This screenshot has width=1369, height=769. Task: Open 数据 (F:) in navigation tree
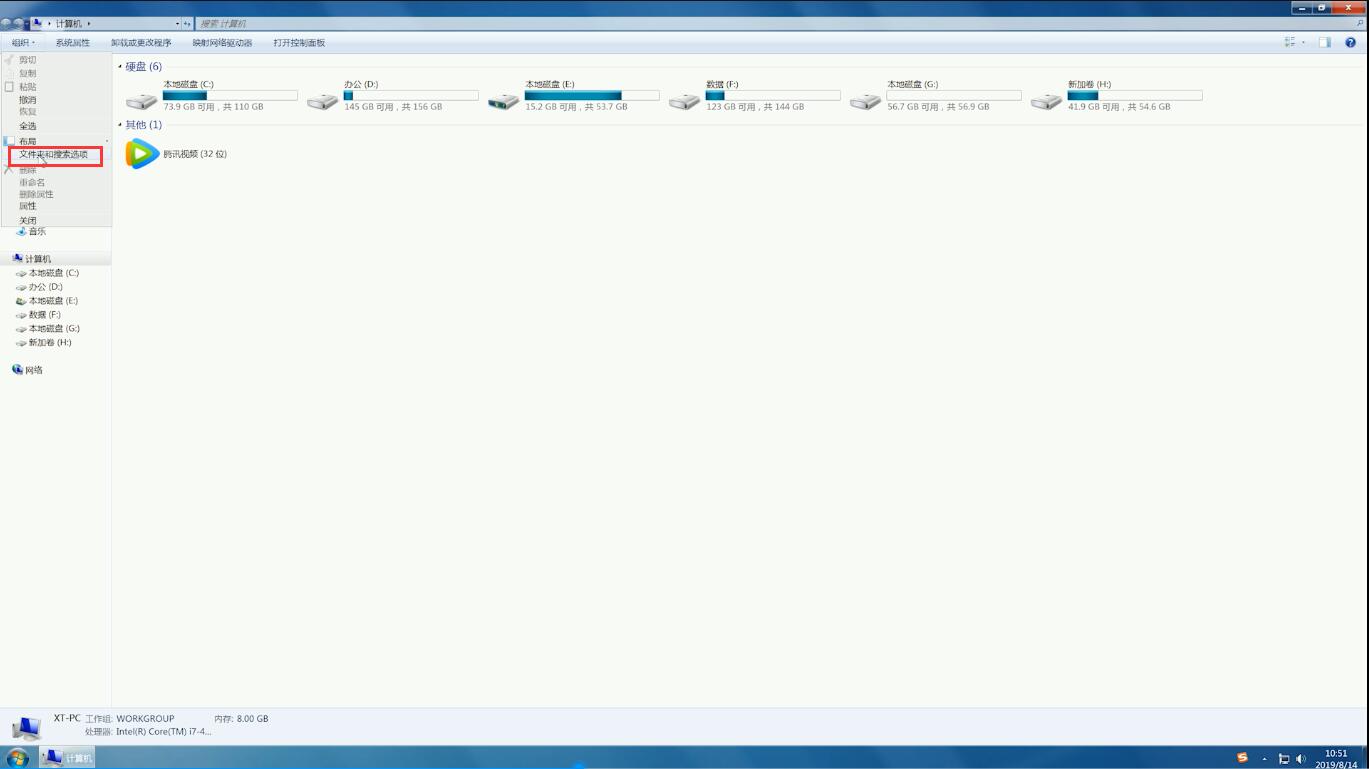pos(44,315)
